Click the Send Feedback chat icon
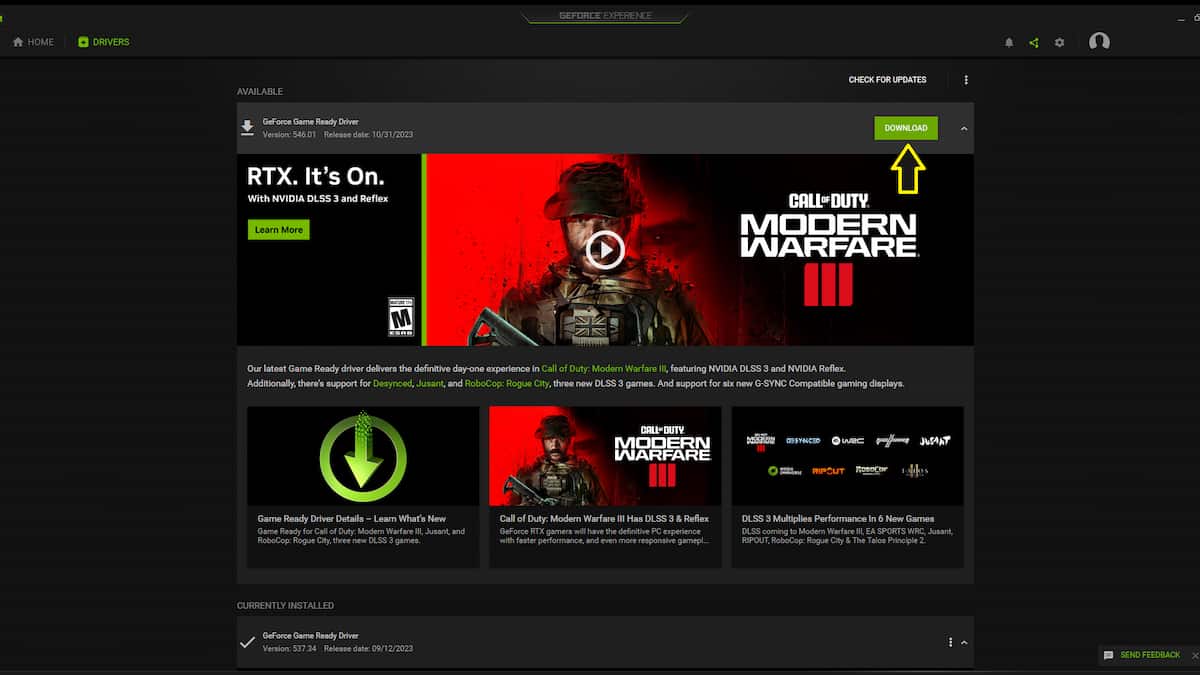The width and height of the screenshot is (1200, 675). (x=1108, y=655)
